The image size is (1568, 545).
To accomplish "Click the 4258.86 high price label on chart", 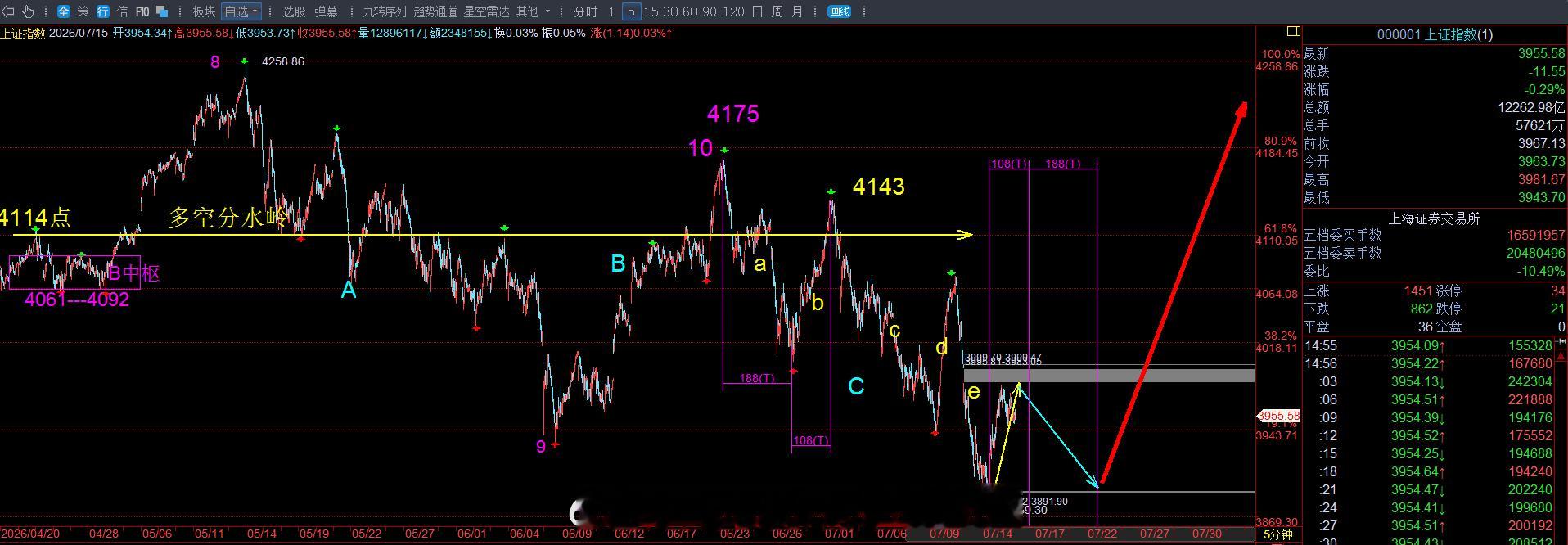I will (282, 61).
